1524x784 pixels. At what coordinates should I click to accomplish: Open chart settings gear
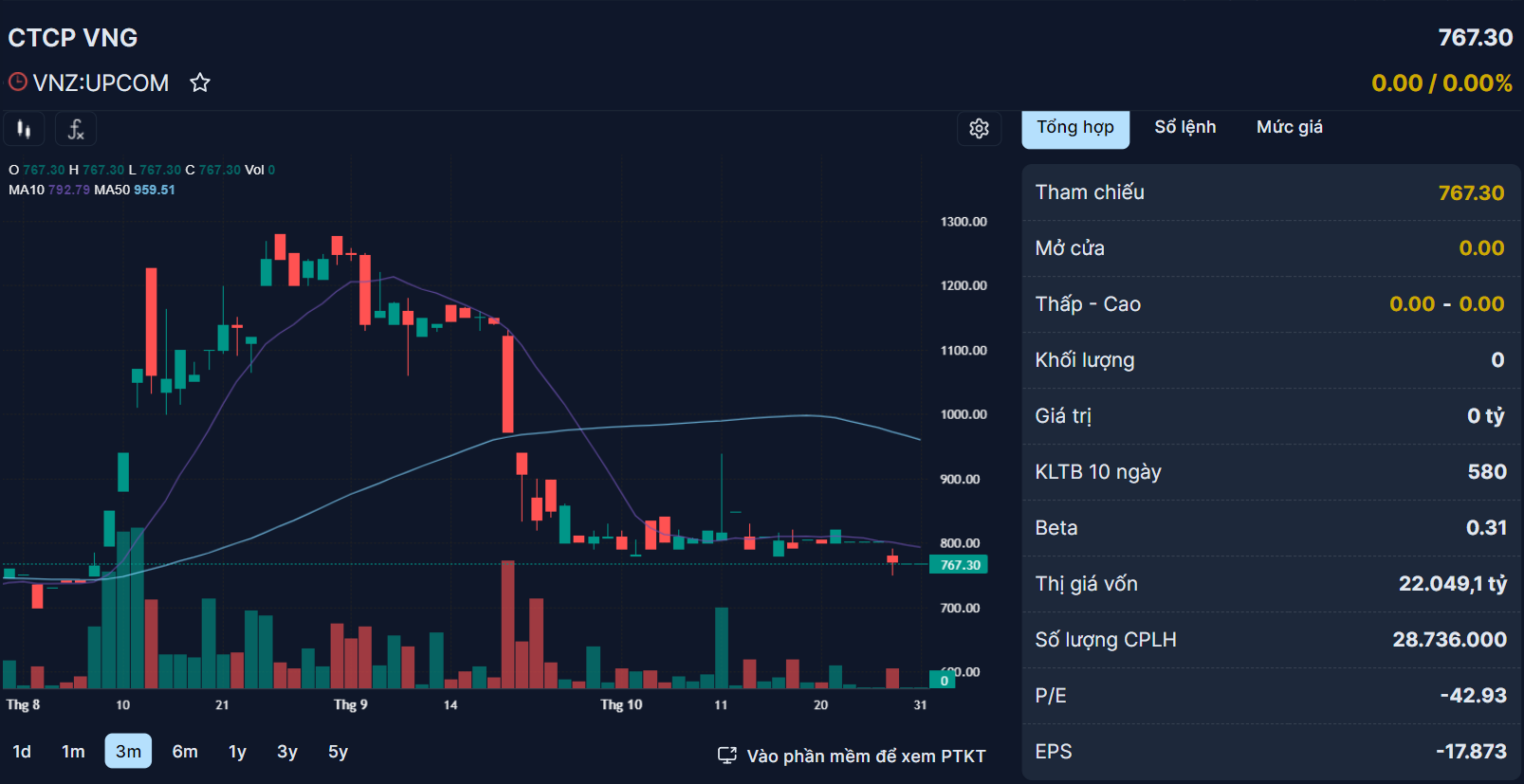pos(980,128)
